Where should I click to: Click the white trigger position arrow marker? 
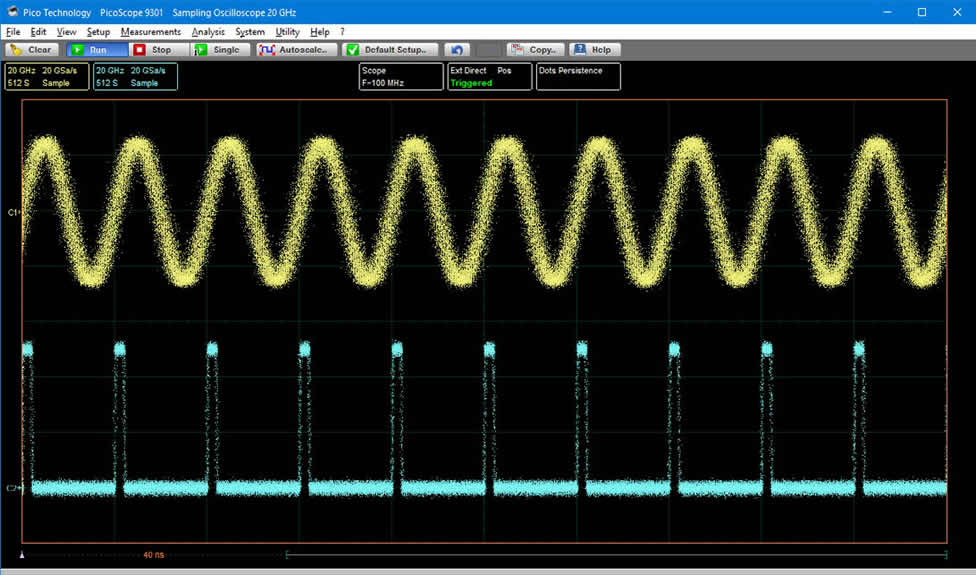pyautogui.click(x=23, y=554)
